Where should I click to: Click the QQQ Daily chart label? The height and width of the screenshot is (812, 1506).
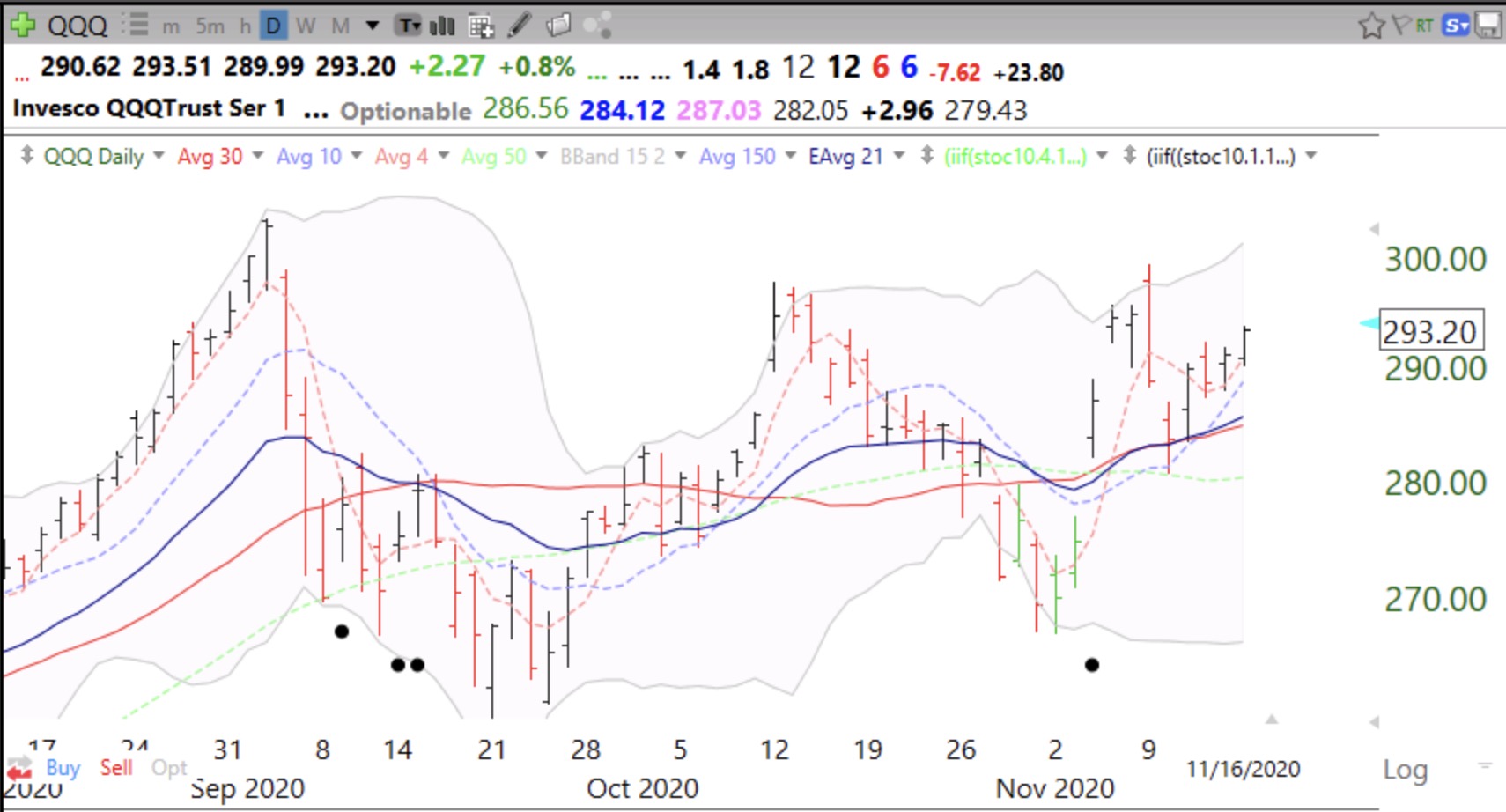[93, 156]
